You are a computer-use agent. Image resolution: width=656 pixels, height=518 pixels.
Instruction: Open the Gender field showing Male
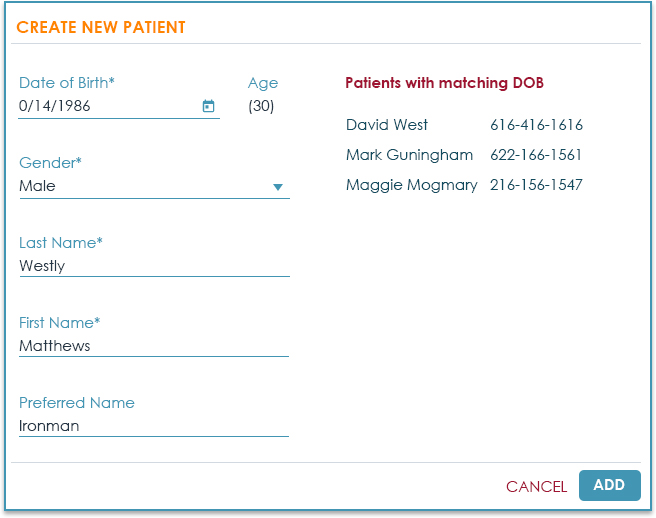click(x=140, y=186)
